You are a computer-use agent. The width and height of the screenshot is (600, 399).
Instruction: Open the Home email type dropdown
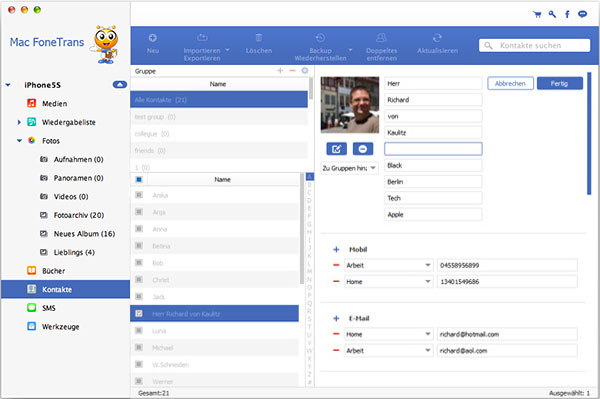389,334
